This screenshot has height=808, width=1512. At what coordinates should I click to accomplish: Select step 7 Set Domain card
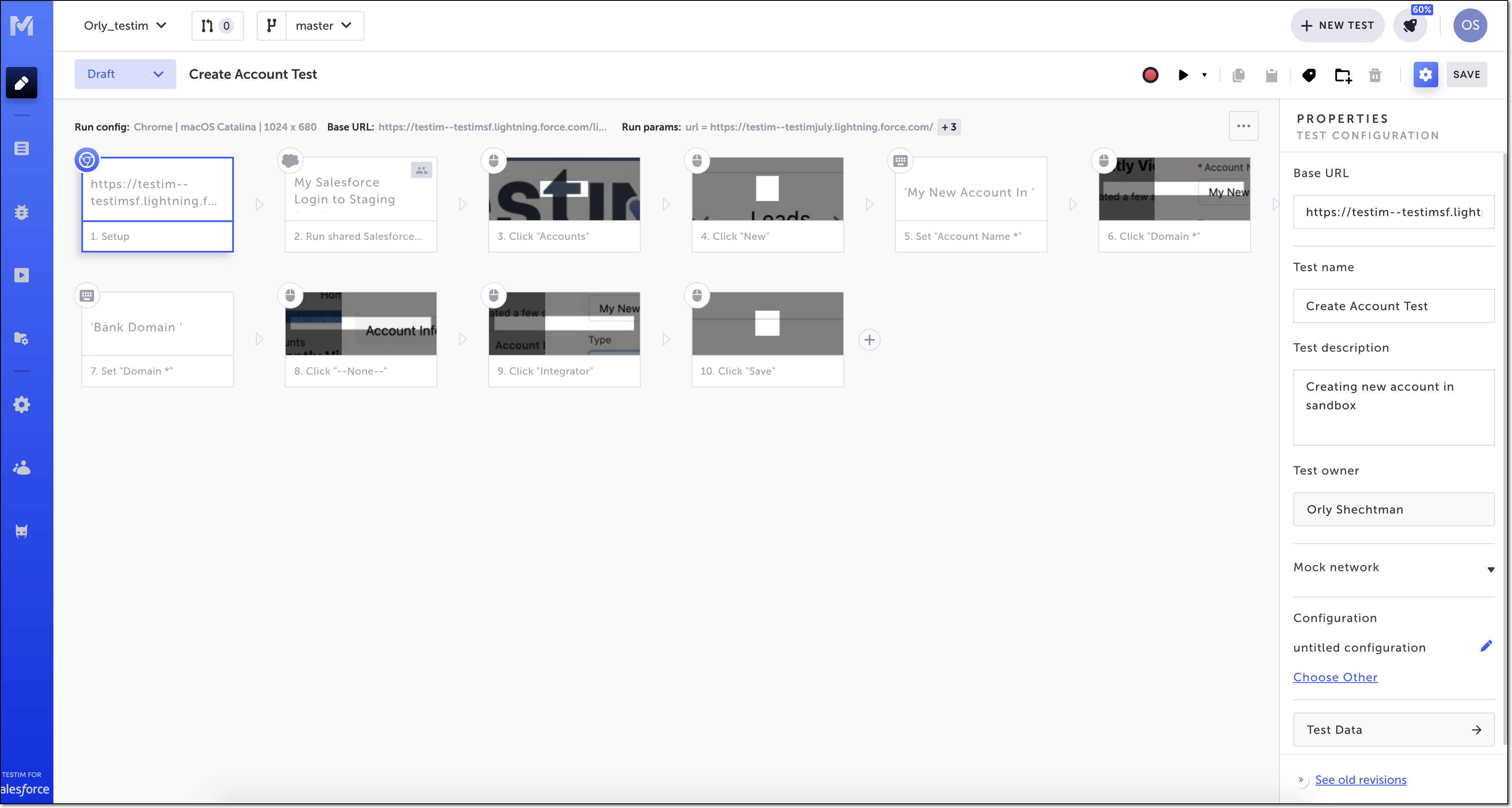pyautogui.click(x=157, y=339)
